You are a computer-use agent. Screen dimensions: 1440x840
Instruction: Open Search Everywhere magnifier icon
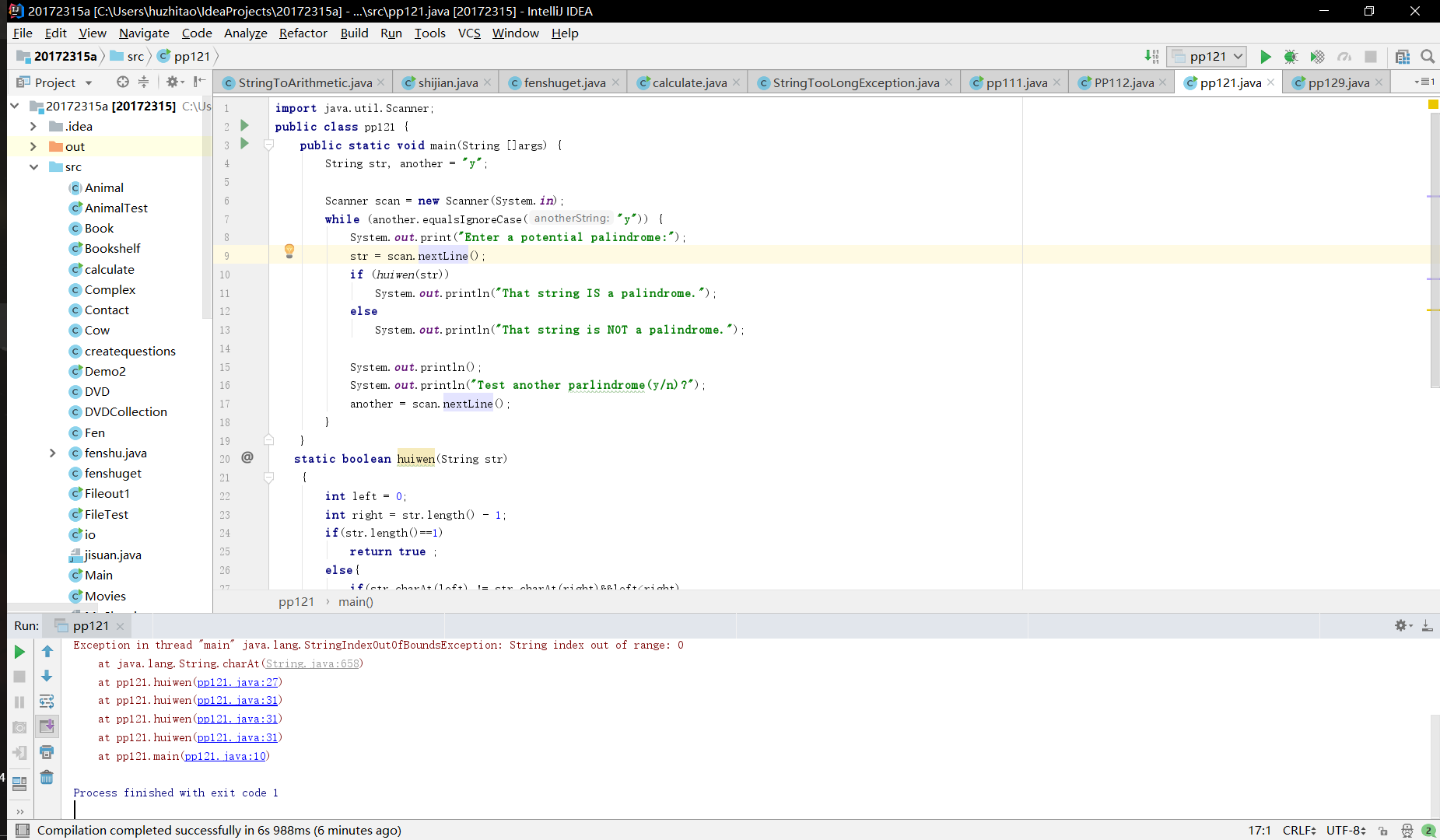point(1428,56)
